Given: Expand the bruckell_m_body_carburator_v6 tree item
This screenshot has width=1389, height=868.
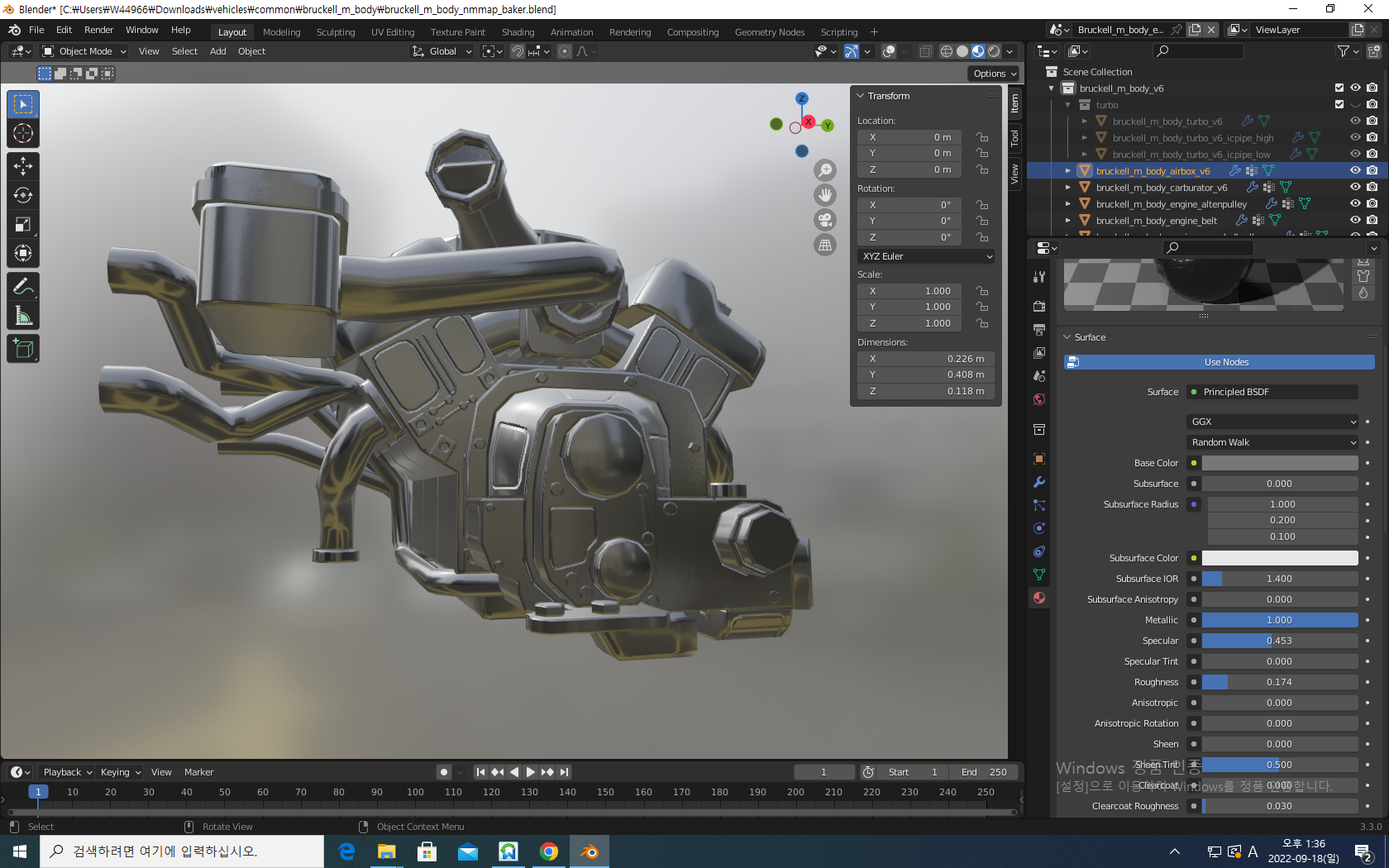Looking at the screenshot, I should pos(1068,188).
